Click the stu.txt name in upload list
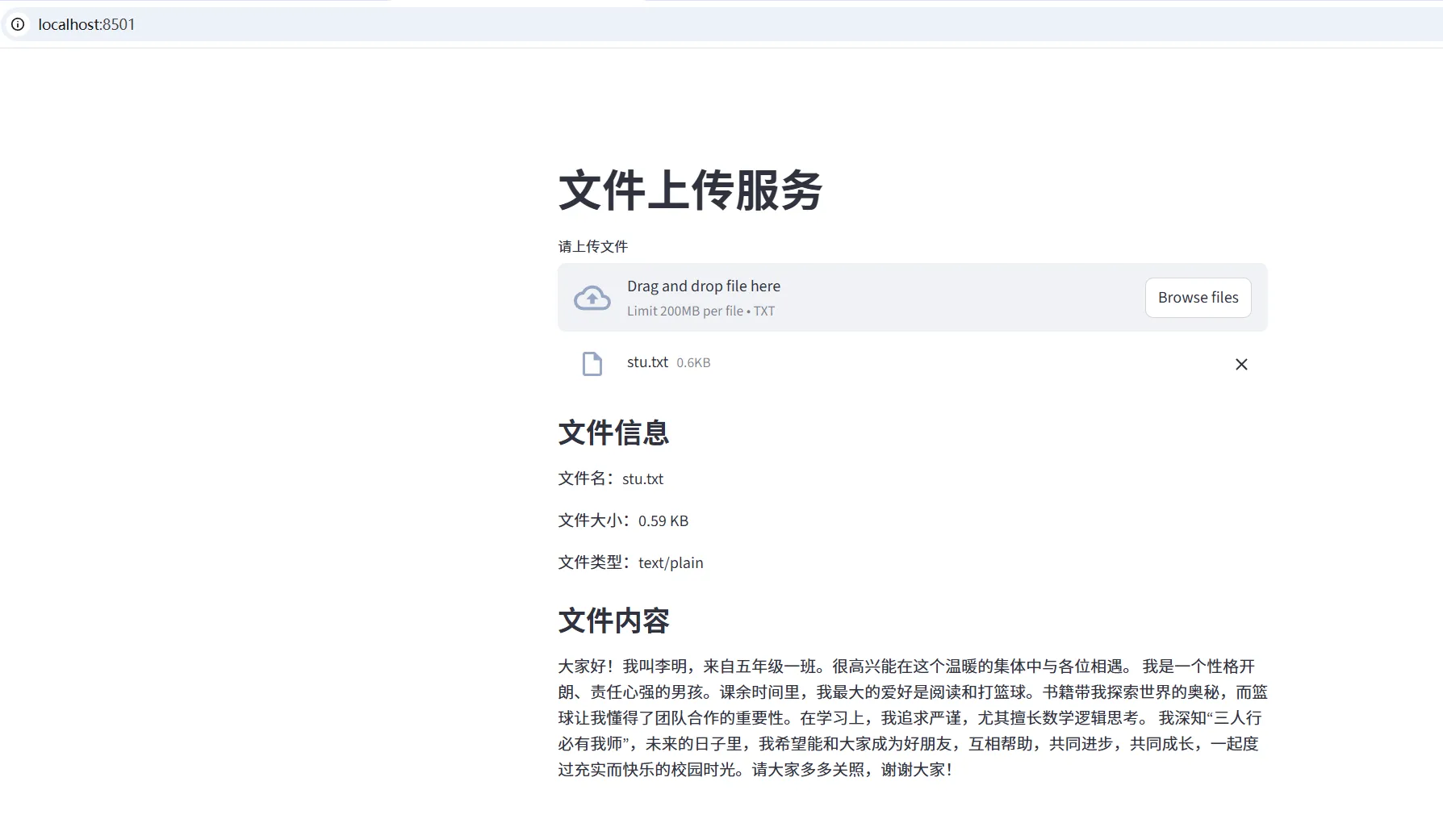The image size is (1443, 840). click(647, 362)
